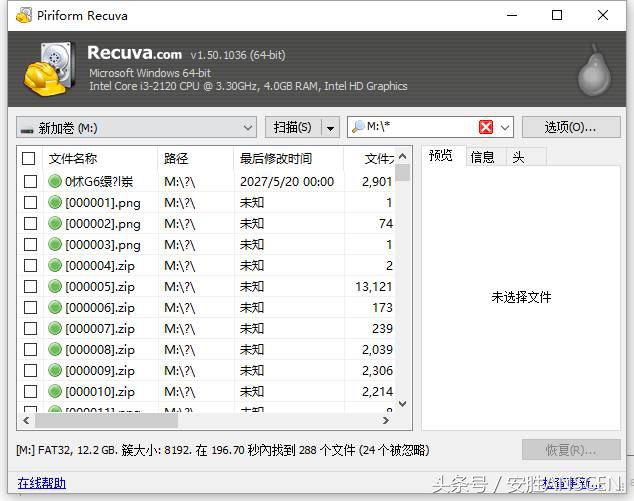Open the 在线帮助 link
The image size is (634, 501).
(42, 483)
